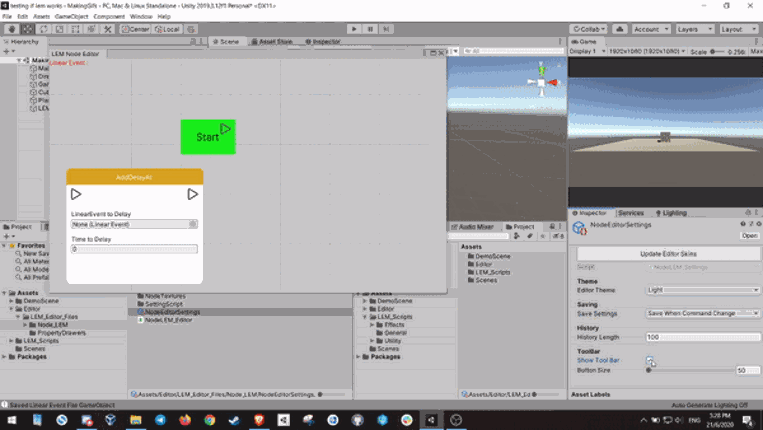The image size is (763, 430).
Task: Open Chrome from the taskbar
Action: coord(210,420)
